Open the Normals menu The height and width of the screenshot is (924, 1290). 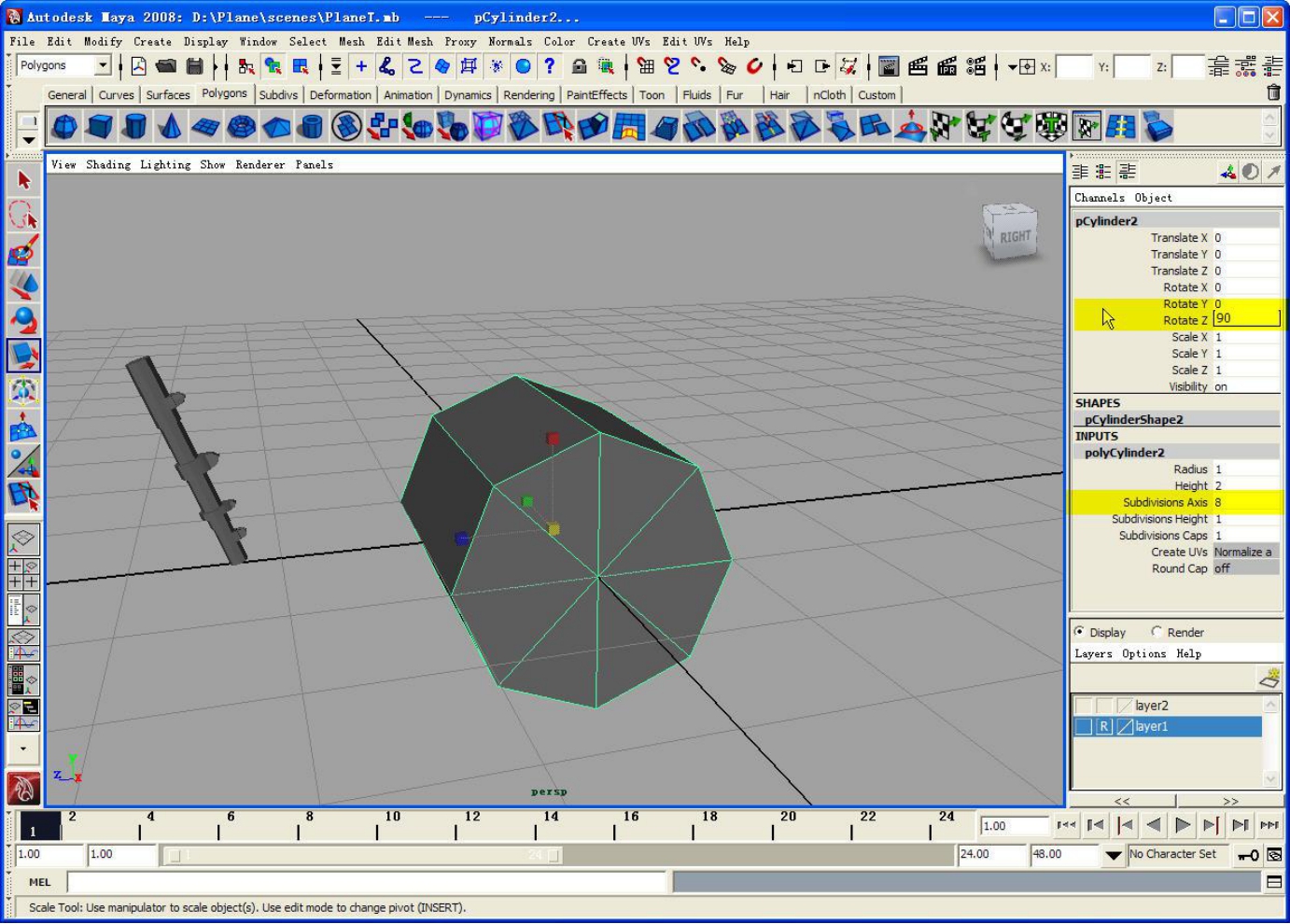511,42
